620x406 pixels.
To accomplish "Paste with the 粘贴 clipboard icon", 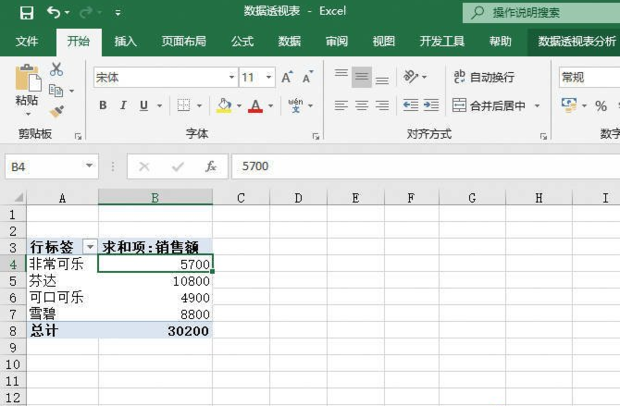I will (28, 77).
